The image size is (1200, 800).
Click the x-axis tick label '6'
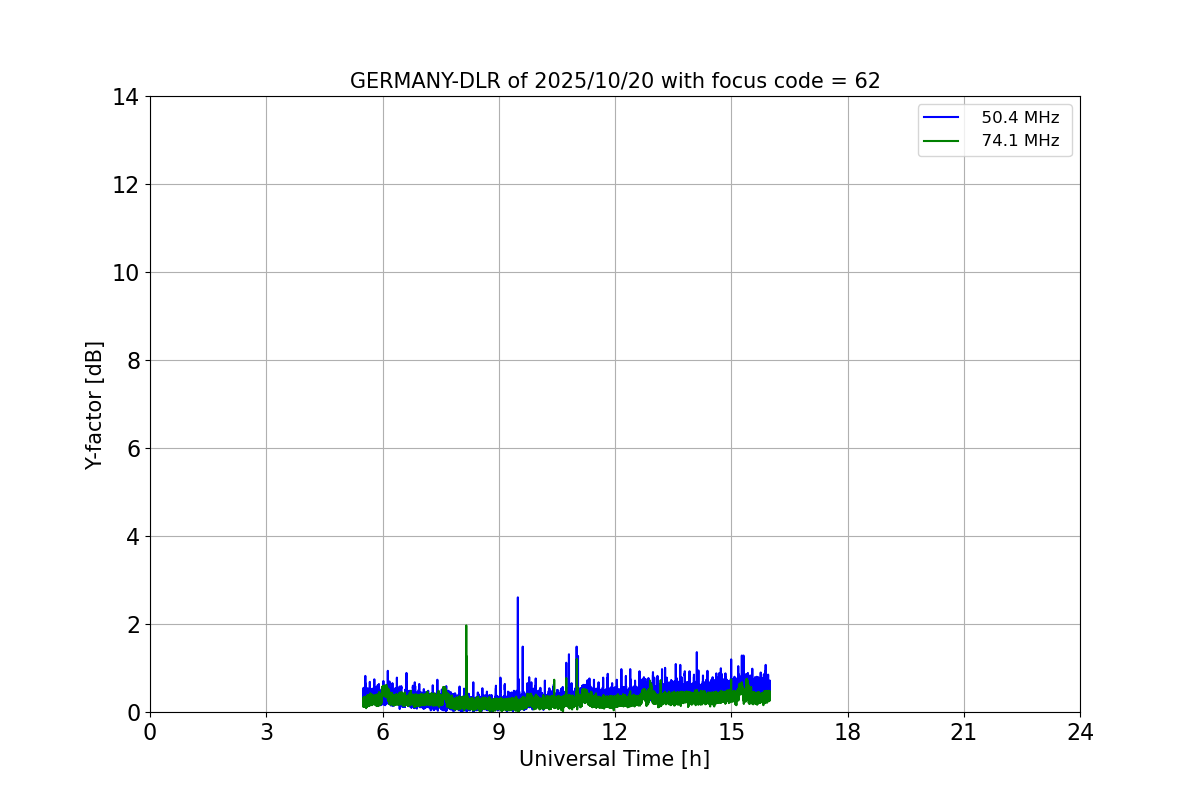(383, 732)
